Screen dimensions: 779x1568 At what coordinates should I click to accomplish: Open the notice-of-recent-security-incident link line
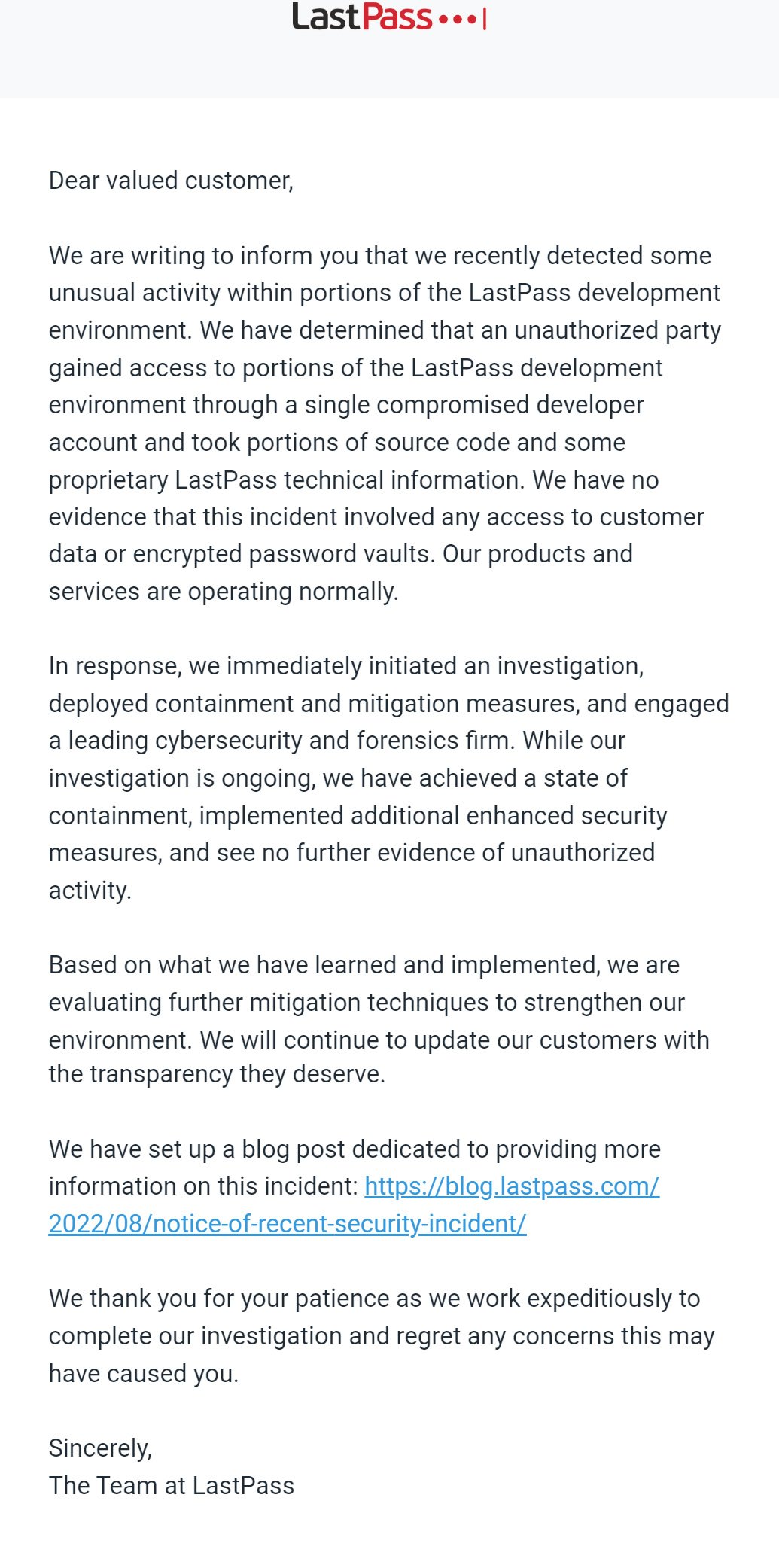point(288,1224)
